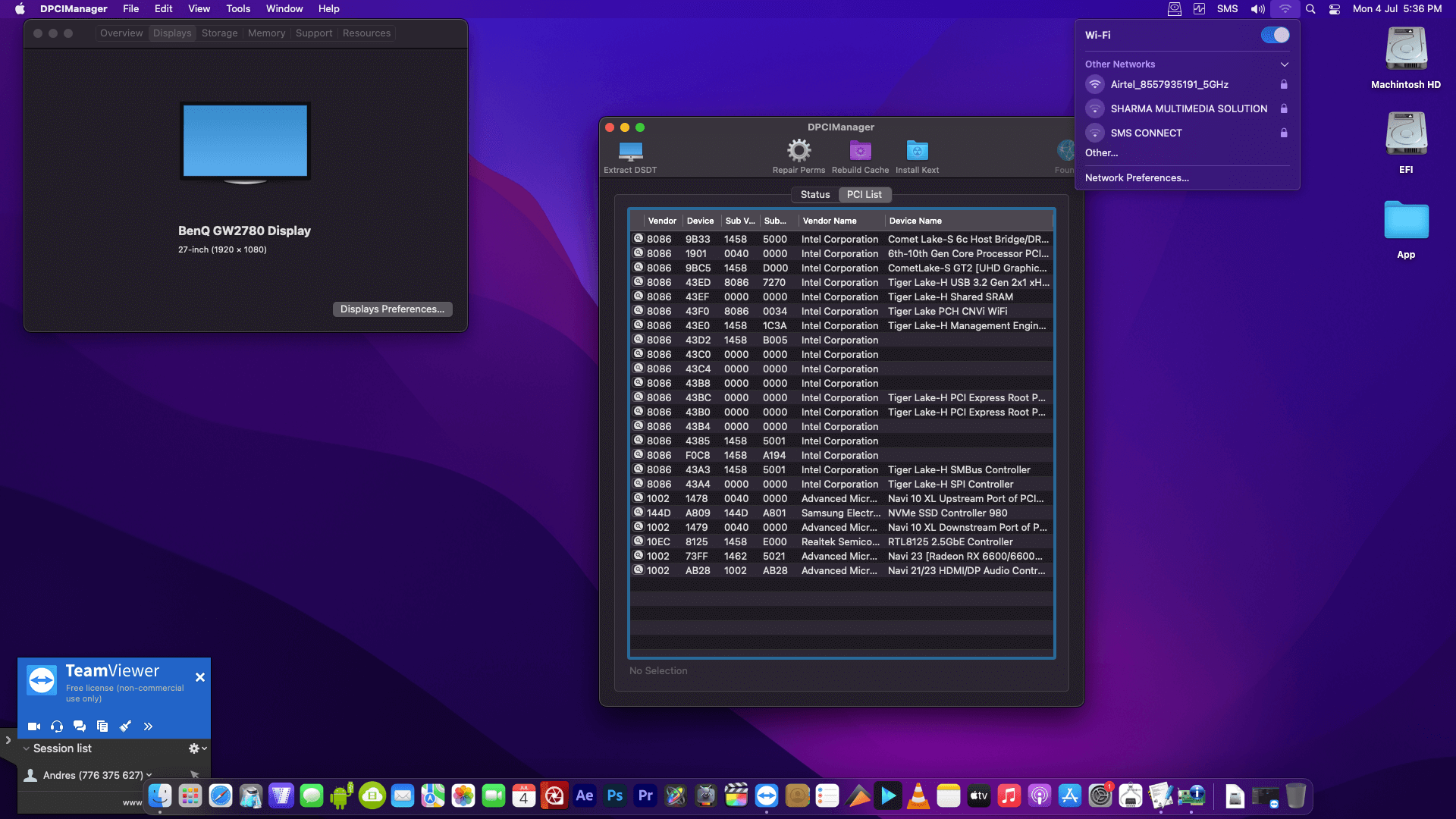Screen dimensions: 1456x819
Task: Expand TeamViewer toolbar double-arrow overflow
Action: pyautogui.click(x=148, y=726)
